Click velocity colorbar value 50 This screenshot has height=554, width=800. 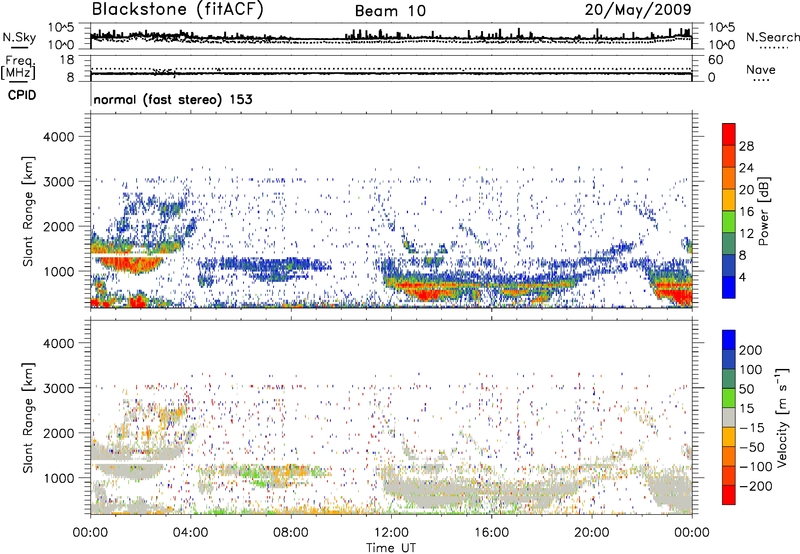[746, 389]
